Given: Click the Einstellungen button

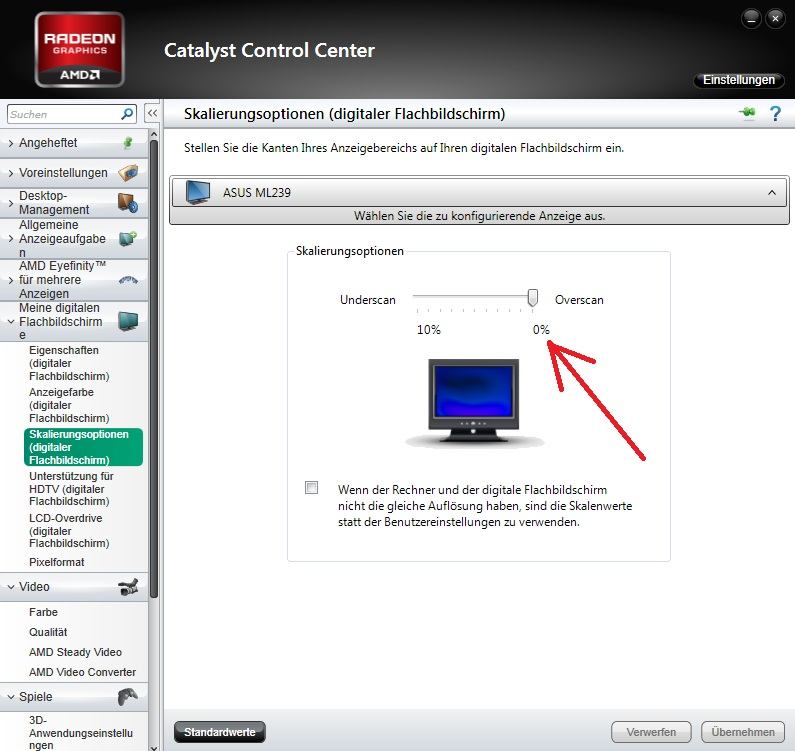Looking at the screenshot, I should point(739,80).
